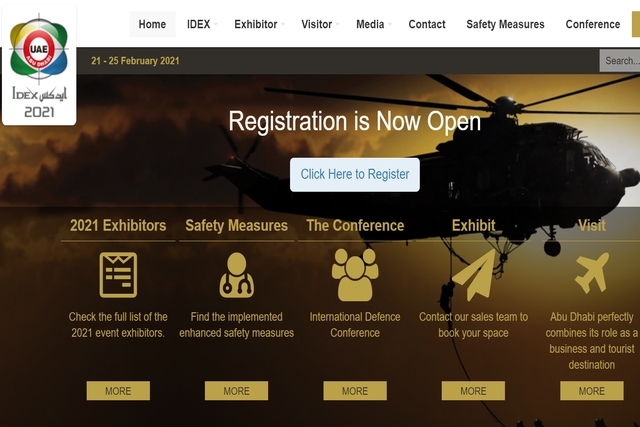Viewport: 640px width, 427px height.
Task: Click 'Contact our sales team to book your space' text
Action: click(x=473, y=325)
